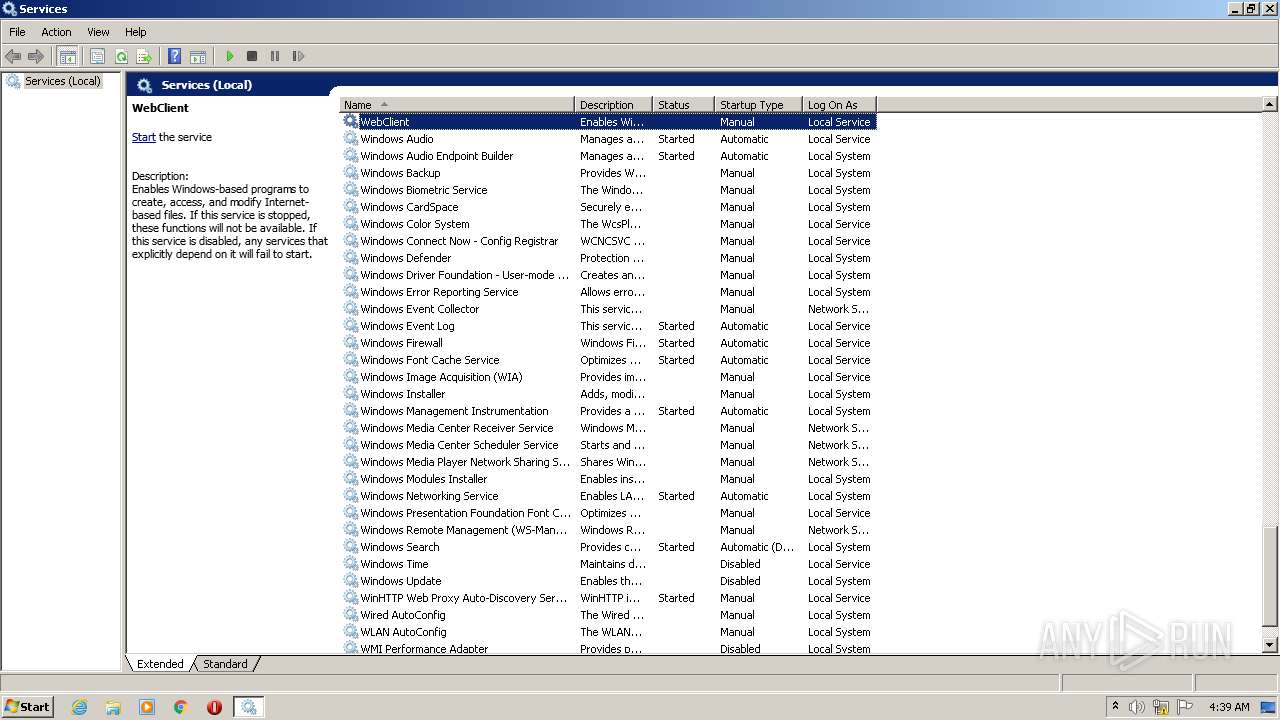Select the Windows Time service
The image size is (1280, 720).
608,564
